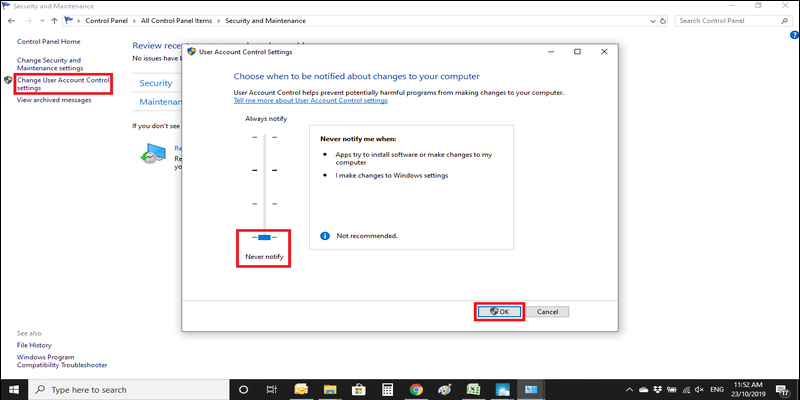
Task: Click the Security section header
Action: tap(156, 83)
